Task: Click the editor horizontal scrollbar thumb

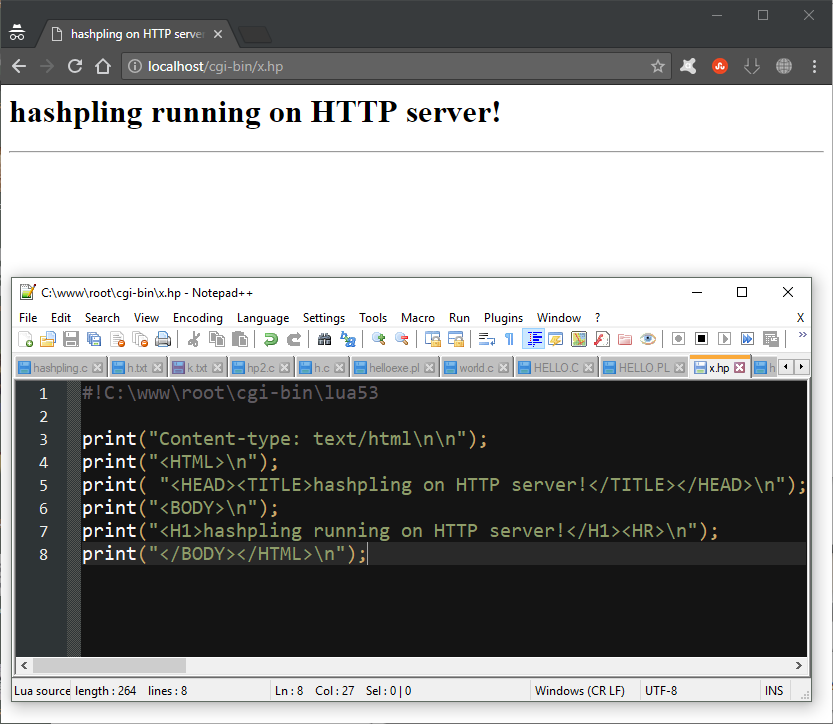Action: click(x=109, y=666)
